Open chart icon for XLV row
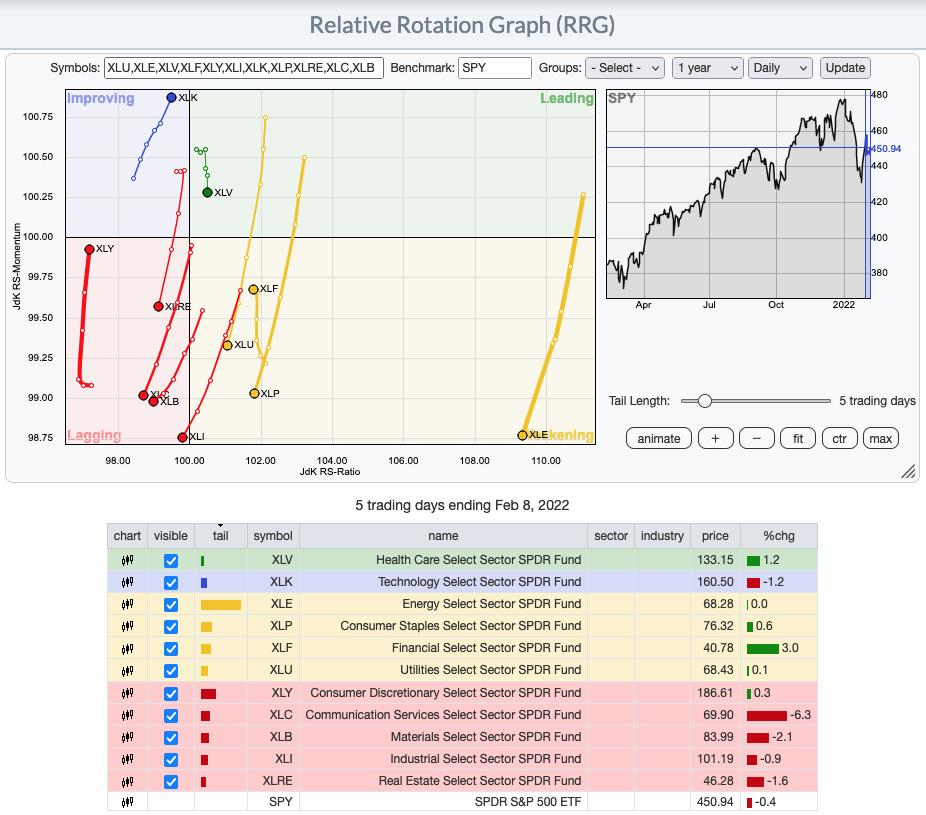 (x=127, y=560)
